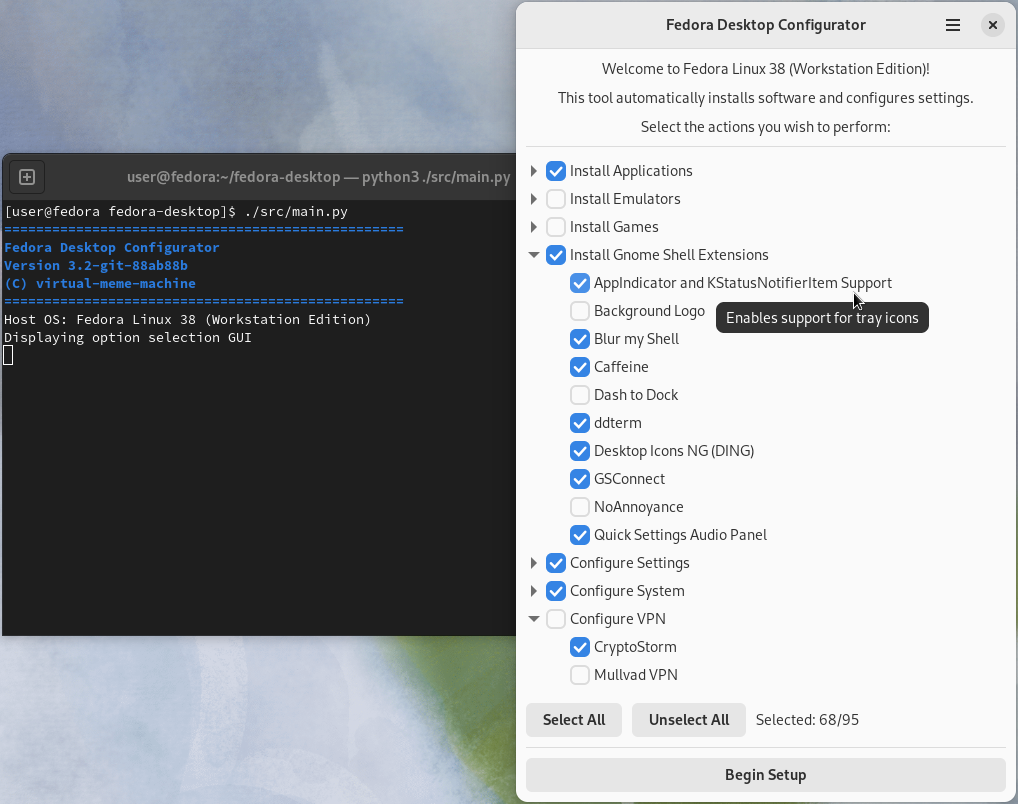Uncheck the Caffeine extension checkbox

tap(580, 366)
